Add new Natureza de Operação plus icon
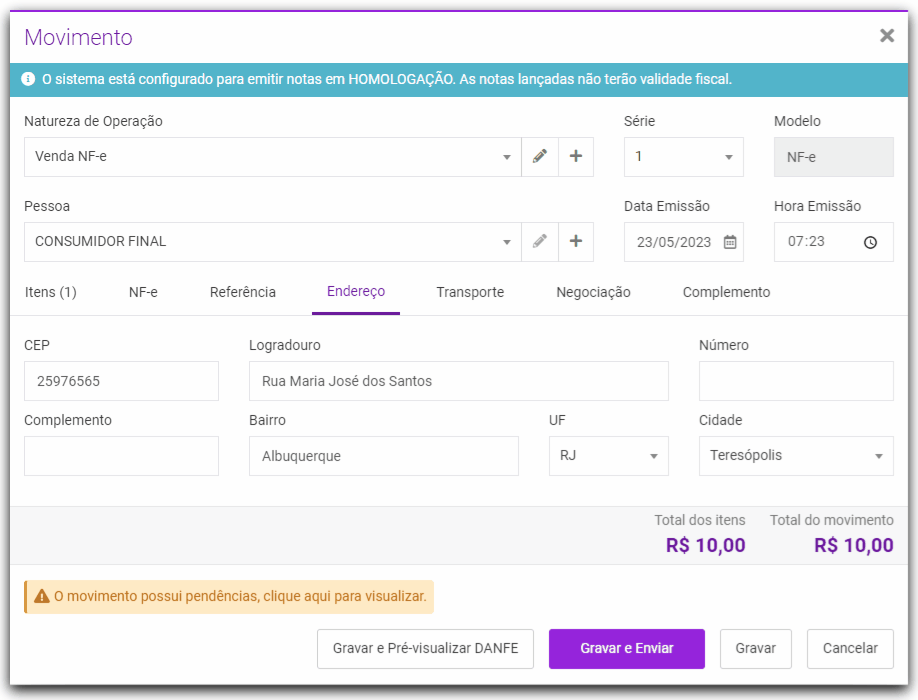The width and height of the screenshot is (918, 700). point(576,157)
